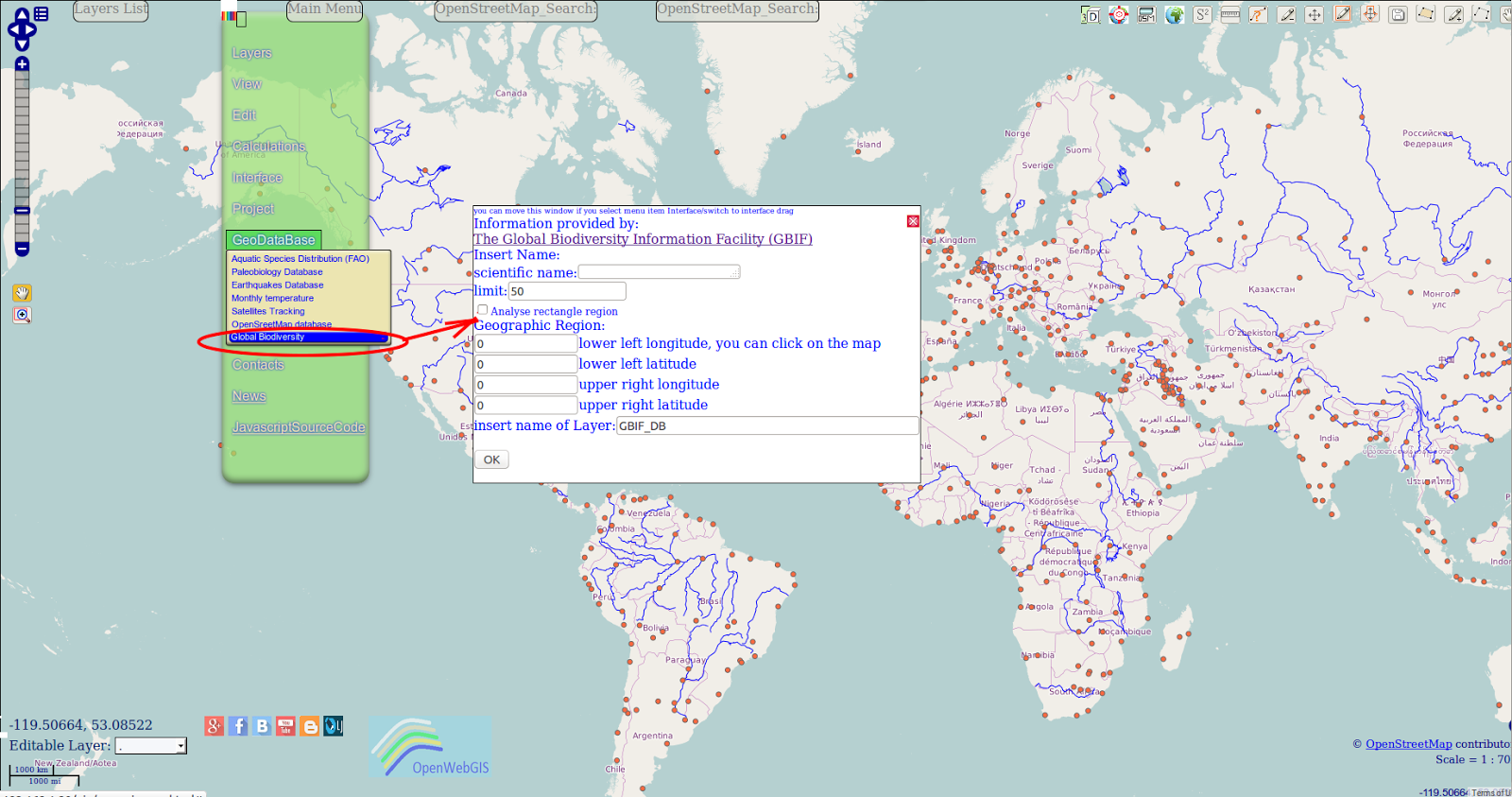This screenshot has width=1512, height=797.
Task: Select the hand pan tool on left
Action: point(22,293)
